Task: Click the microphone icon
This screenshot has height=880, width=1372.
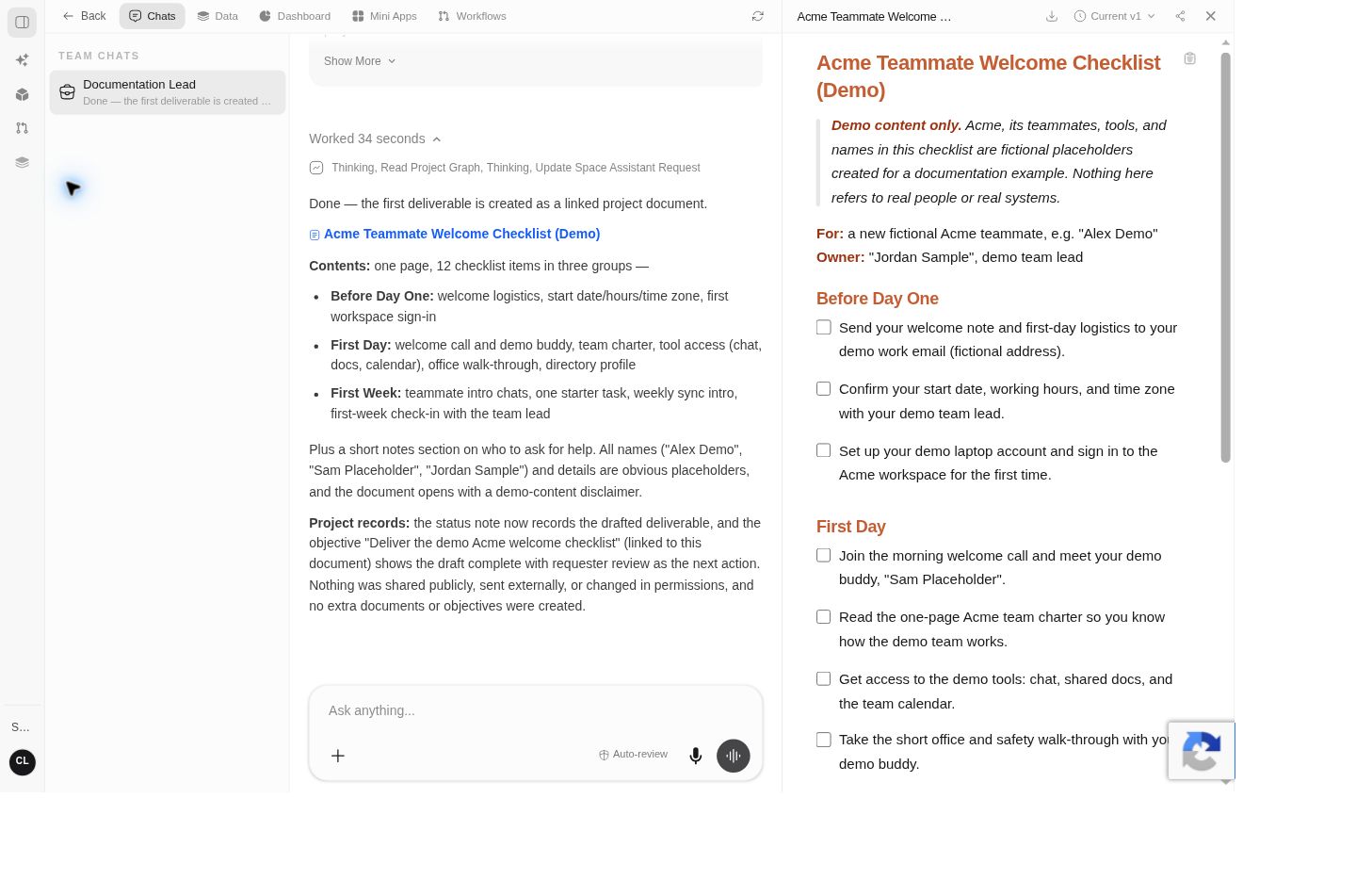Action: pos(696,756)
